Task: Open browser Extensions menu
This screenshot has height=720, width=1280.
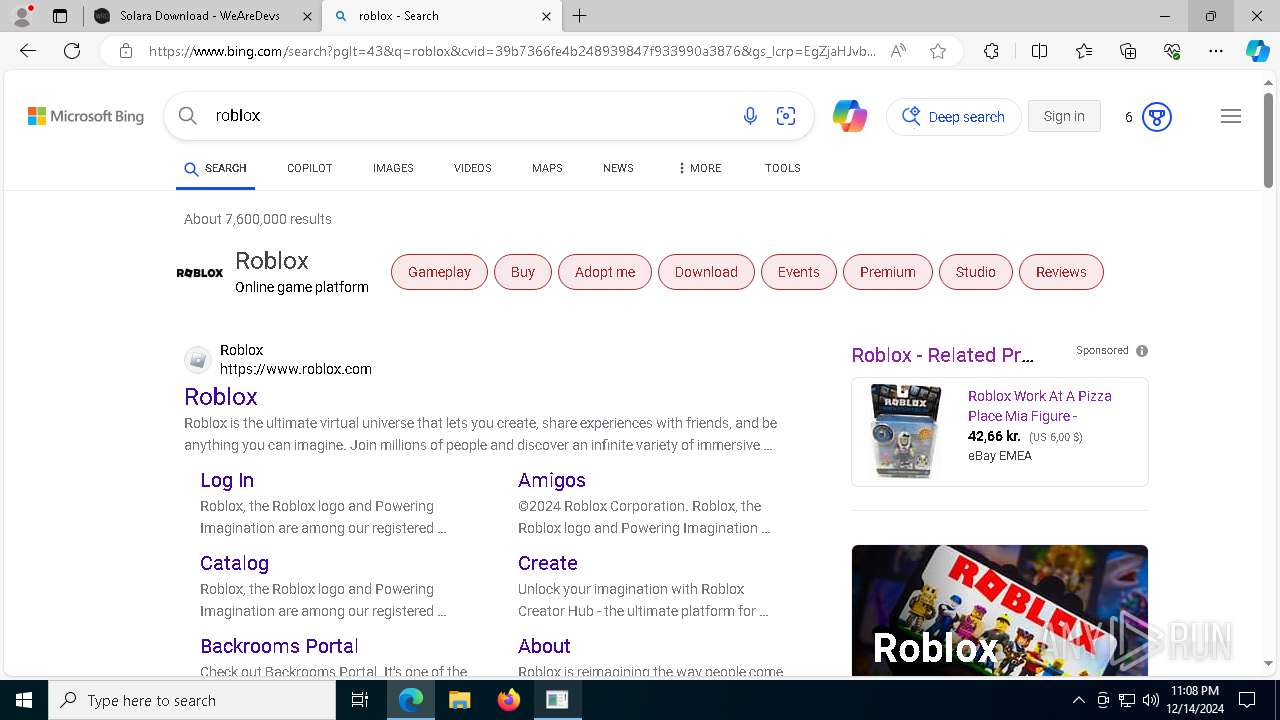Action: click(991, 51)
